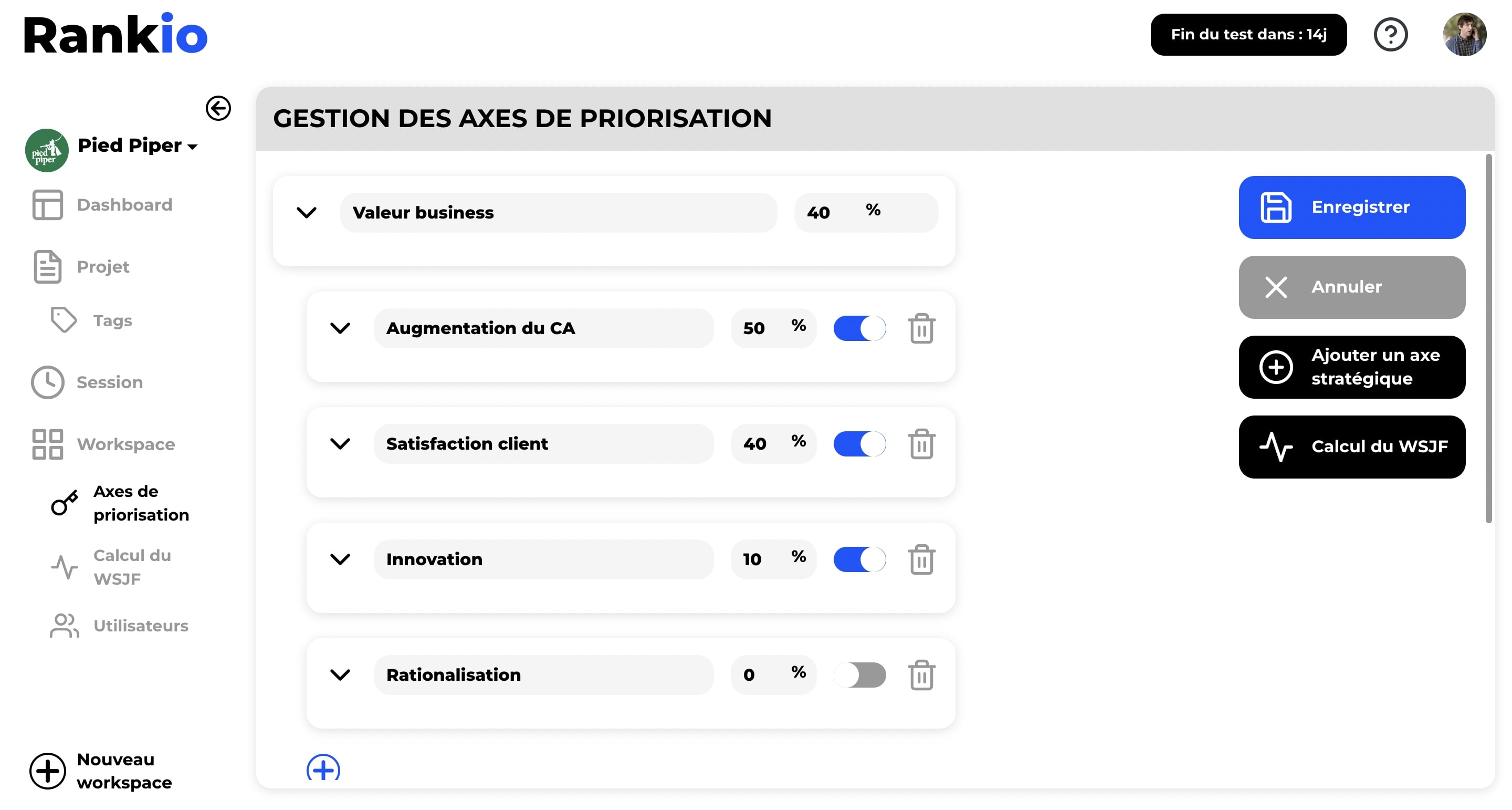Click the blue plus icon below Rationalisation
The width and height of the screenshot is (1512, 810).
click(x=323, y=769)
